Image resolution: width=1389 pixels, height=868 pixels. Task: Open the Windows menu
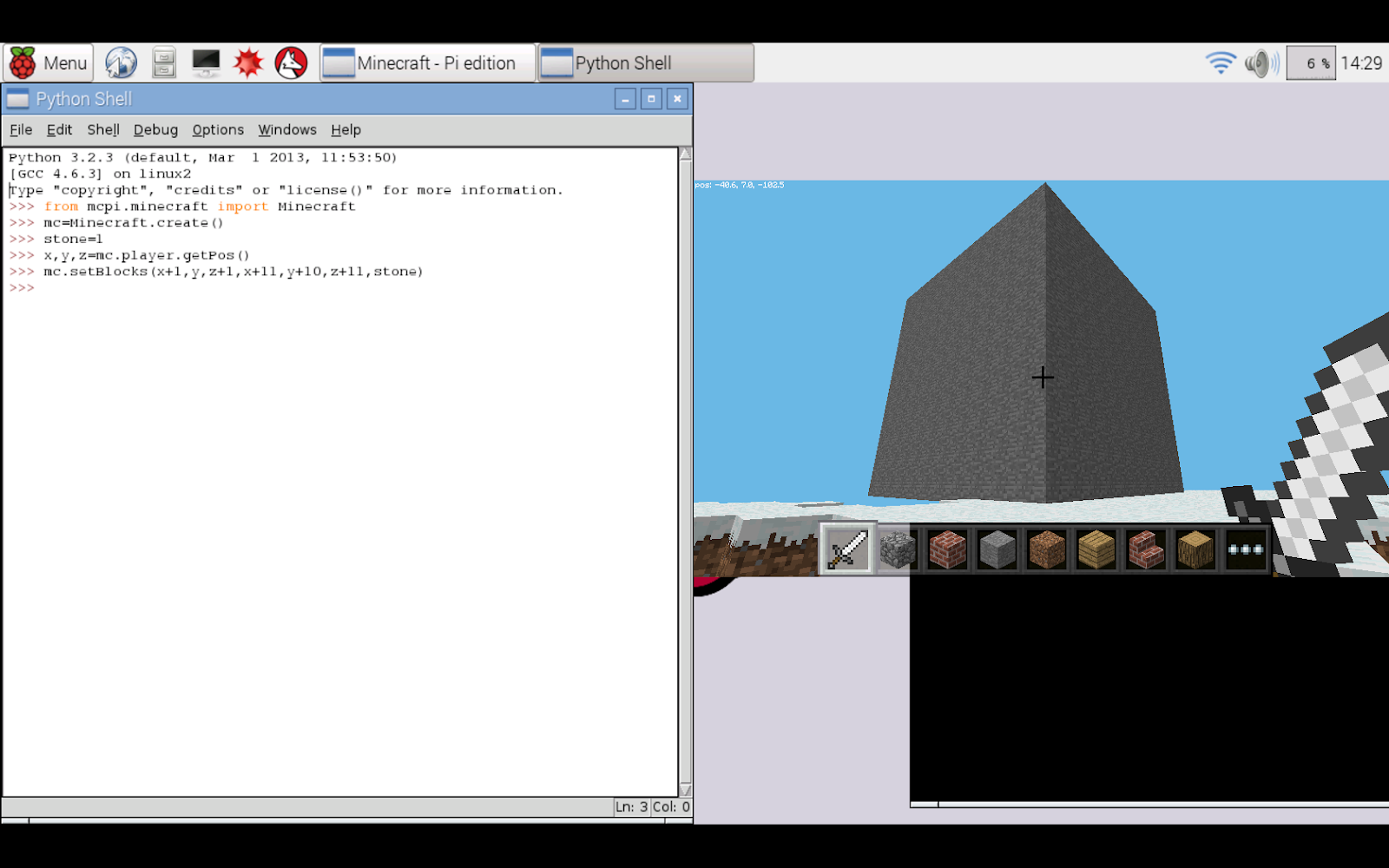(287, 129)
